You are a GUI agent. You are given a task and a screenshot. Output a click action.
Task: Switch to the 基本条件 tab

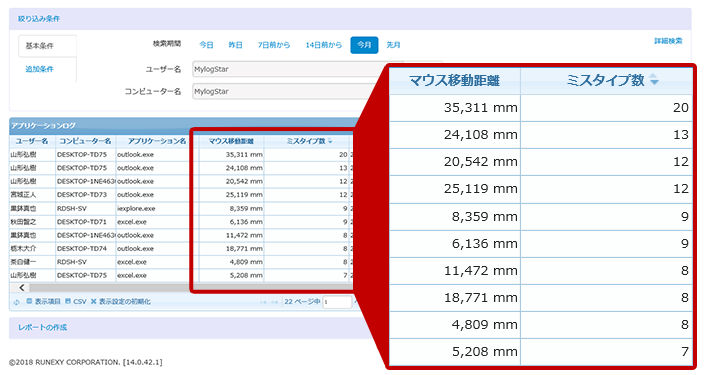coord(47,46)
